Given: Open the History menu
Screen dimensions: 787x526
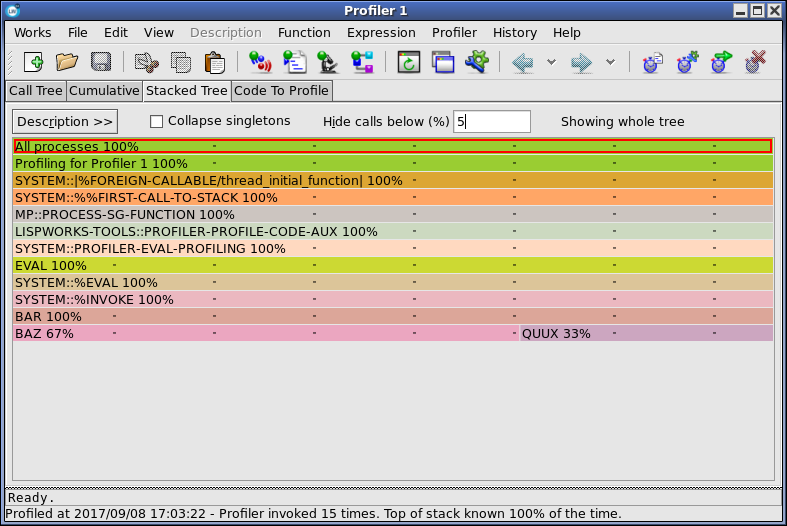Looking at the screenshot, I should click(515, 33).
